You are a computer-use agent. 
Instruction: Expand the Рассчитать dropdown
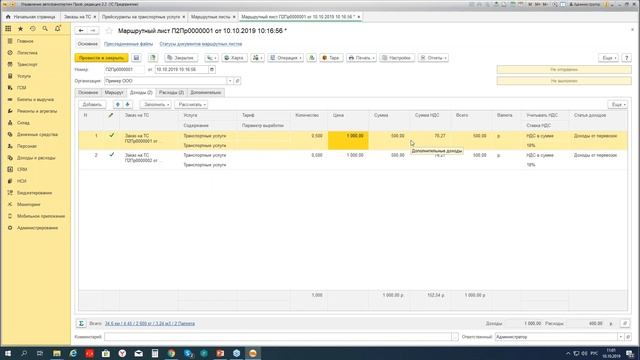coord(191,104)
